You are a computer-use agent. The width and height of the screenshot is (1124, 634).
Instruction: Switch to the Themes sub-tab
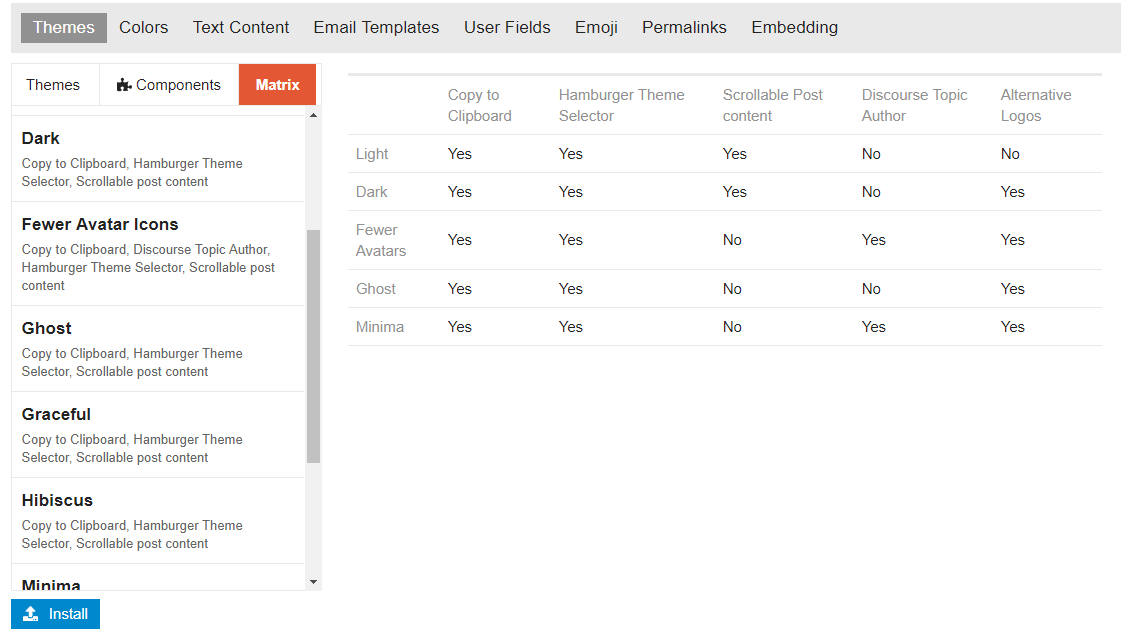pyautogui.click(x=53, y=85)
